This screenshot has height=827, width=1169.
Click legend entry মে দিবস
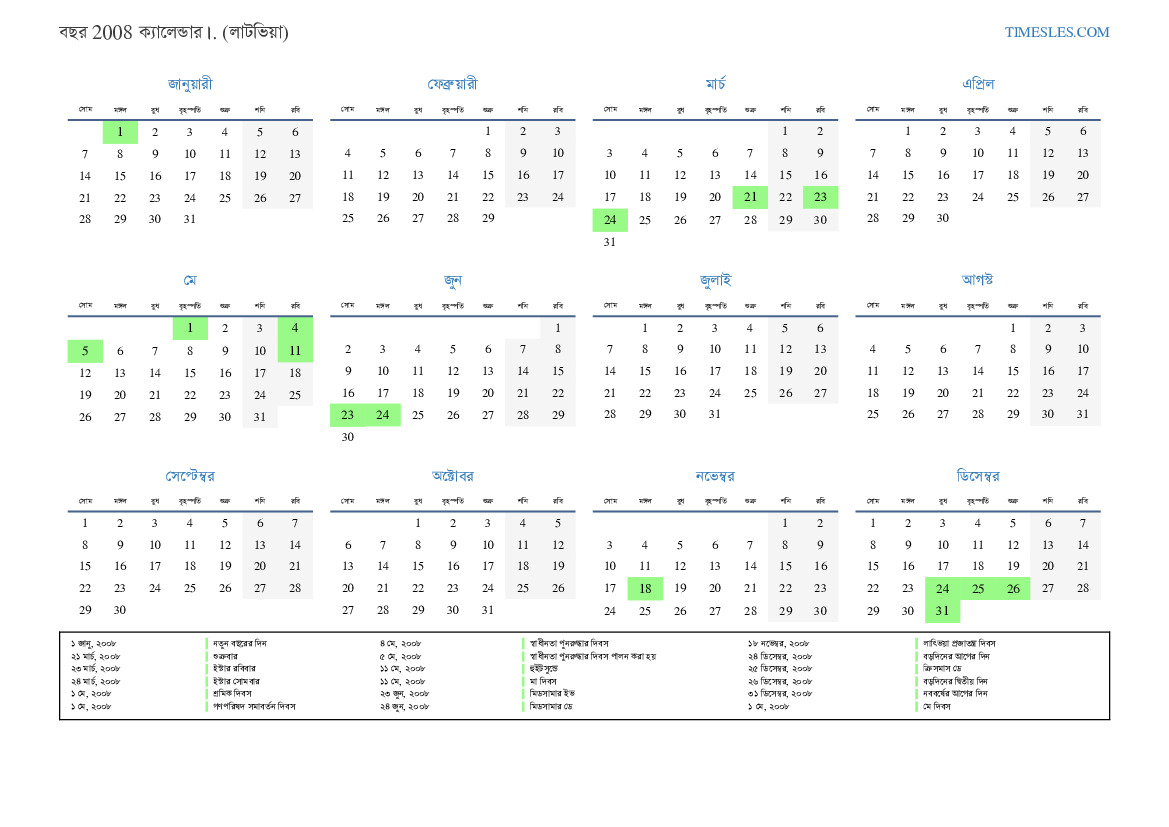tap(936, 706)
